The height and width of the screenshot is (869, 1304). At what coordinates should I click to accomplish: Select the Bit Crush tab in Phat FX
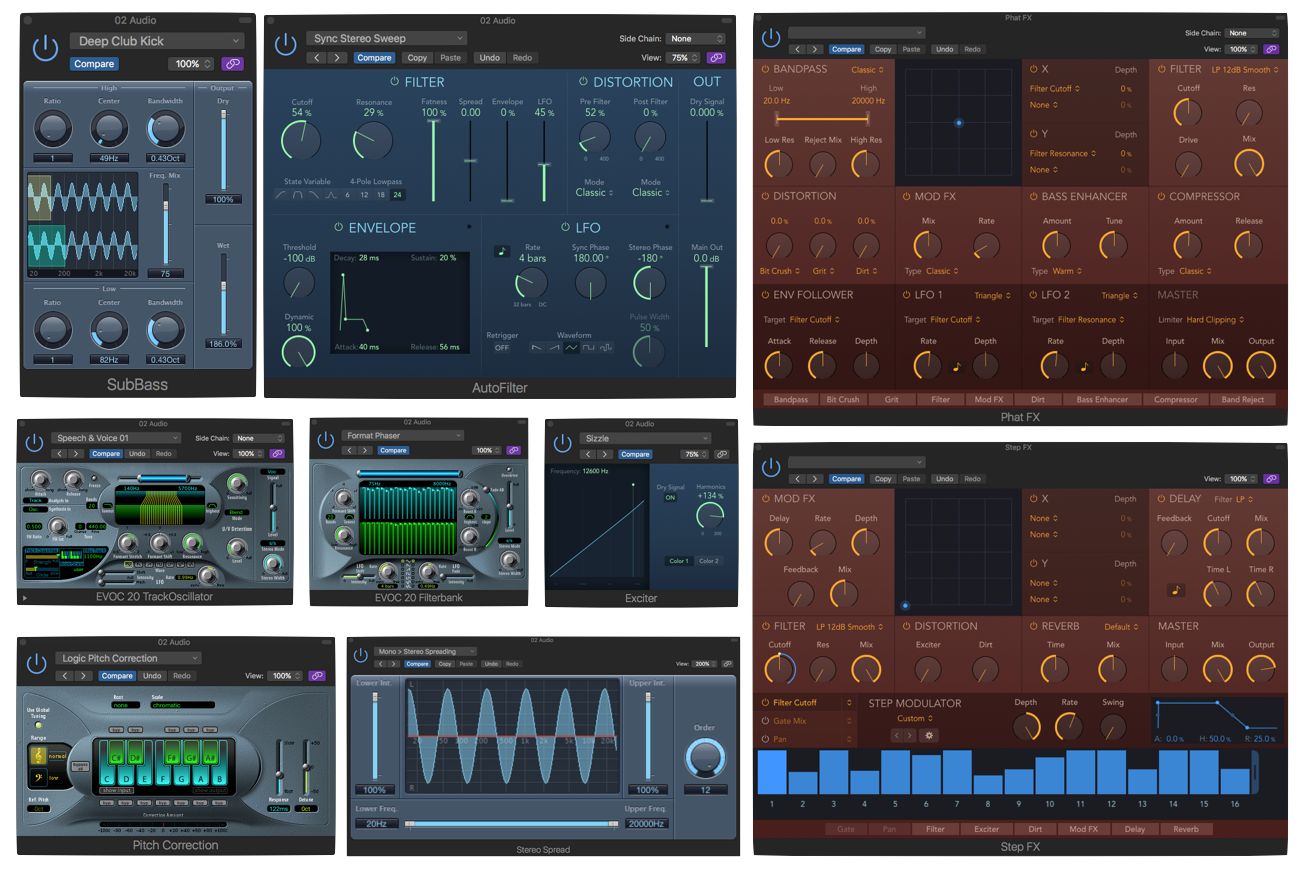(x=842, y=400)
